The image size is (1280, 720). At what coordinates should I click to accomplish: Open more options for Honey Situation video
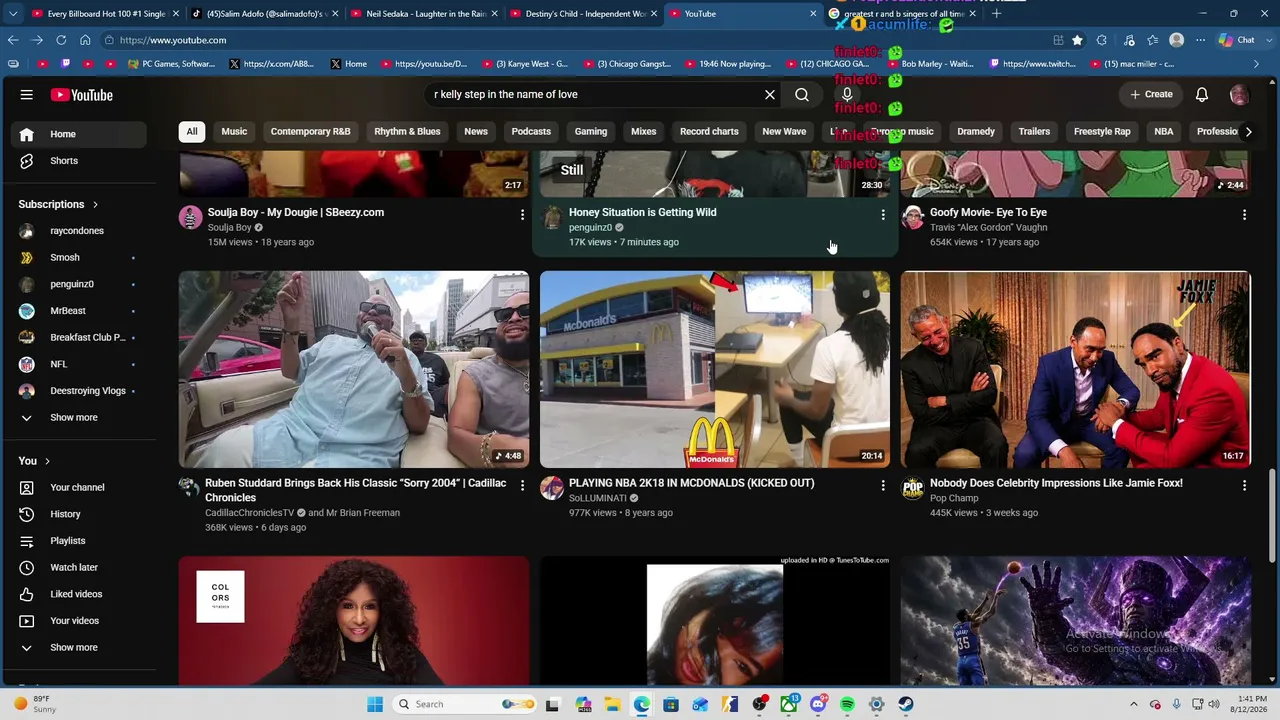click(x=883, y=214)
